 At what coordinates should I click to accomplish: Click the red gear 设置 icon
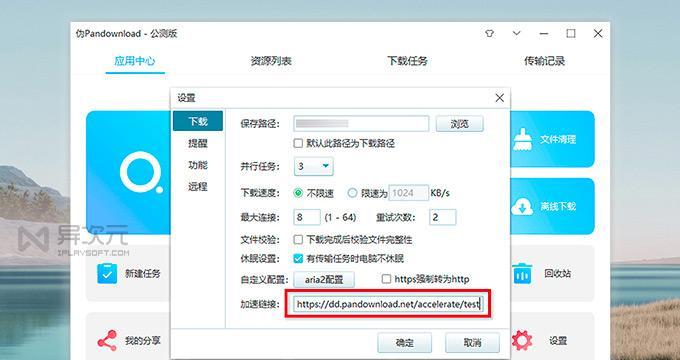(x=522, y=340)
